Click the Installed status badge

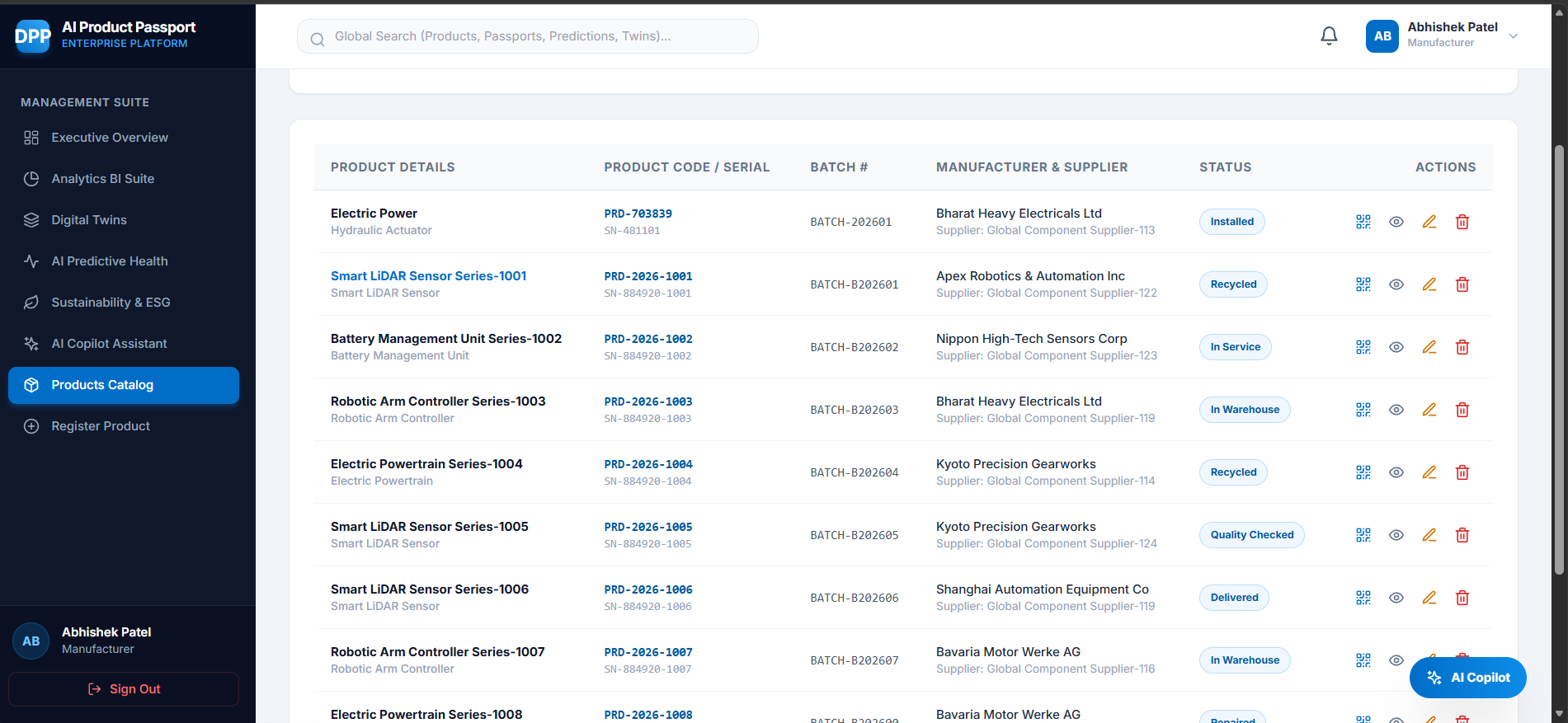(x=1232, y=222)
